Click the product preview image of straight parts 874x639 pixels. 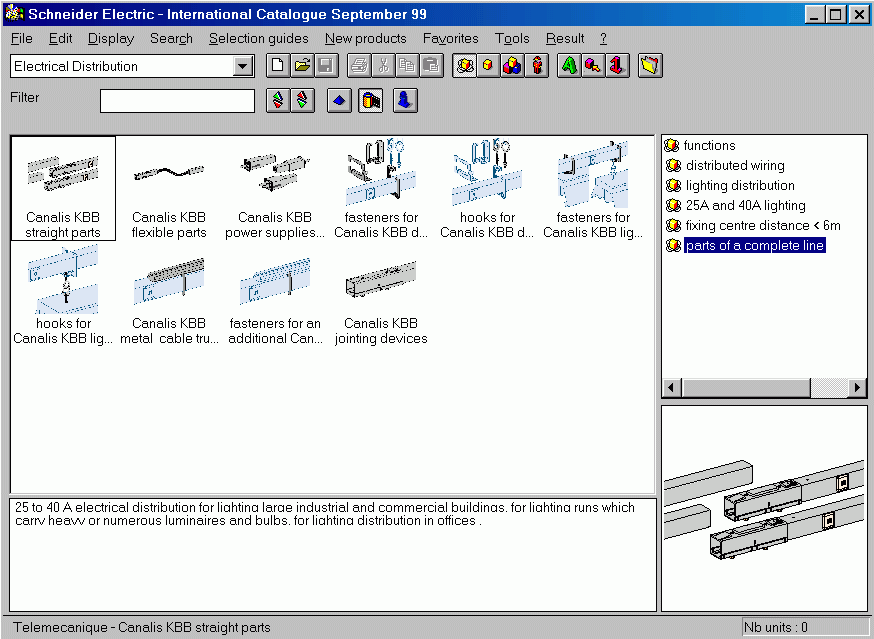[x=764, y=509]
